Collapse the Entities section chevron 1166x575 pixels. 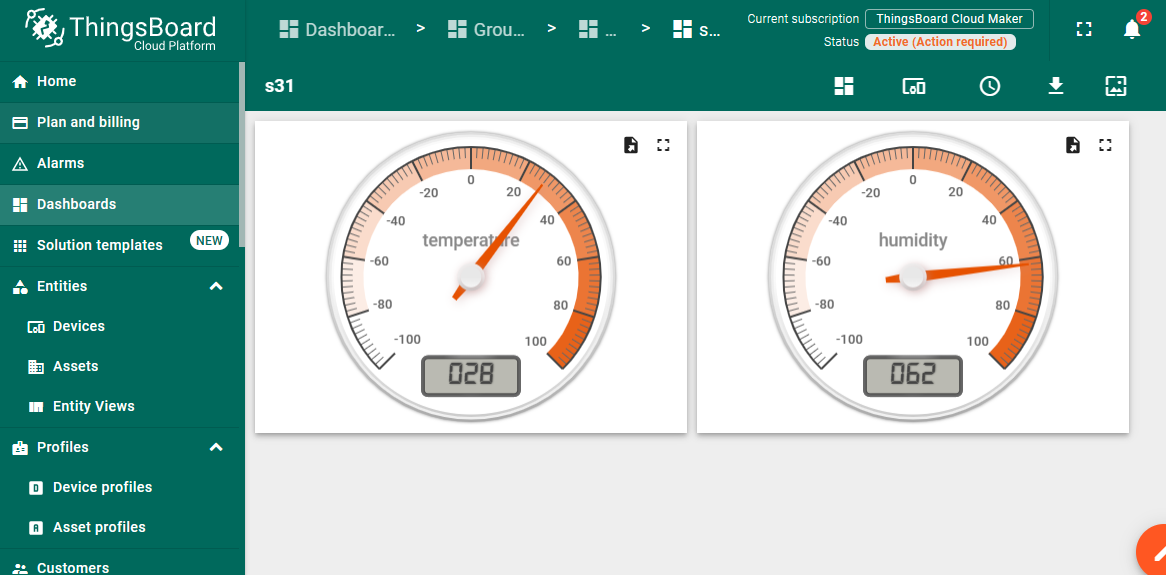click(216, 286)
